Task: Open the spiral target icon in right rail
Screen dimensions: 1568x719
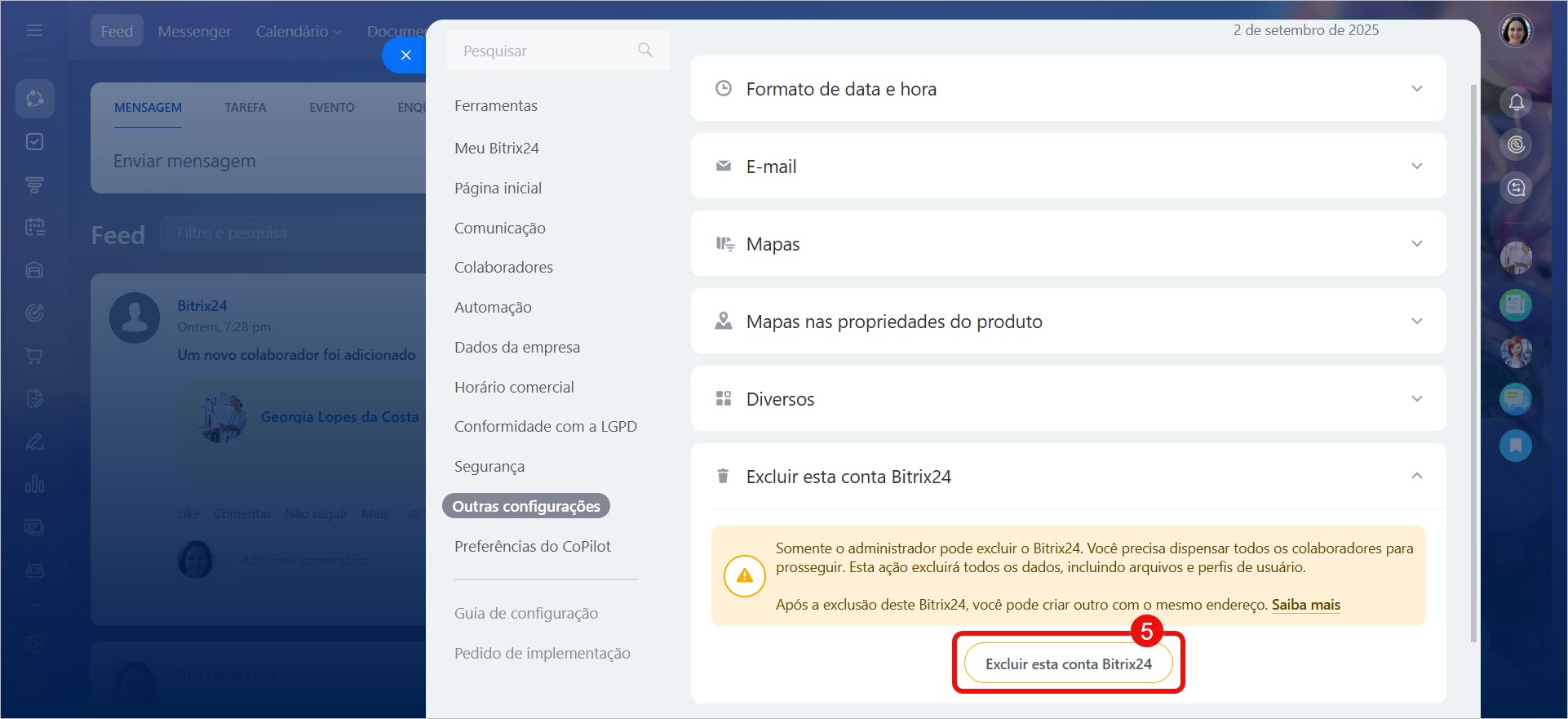Action: tap(1516, 144)
